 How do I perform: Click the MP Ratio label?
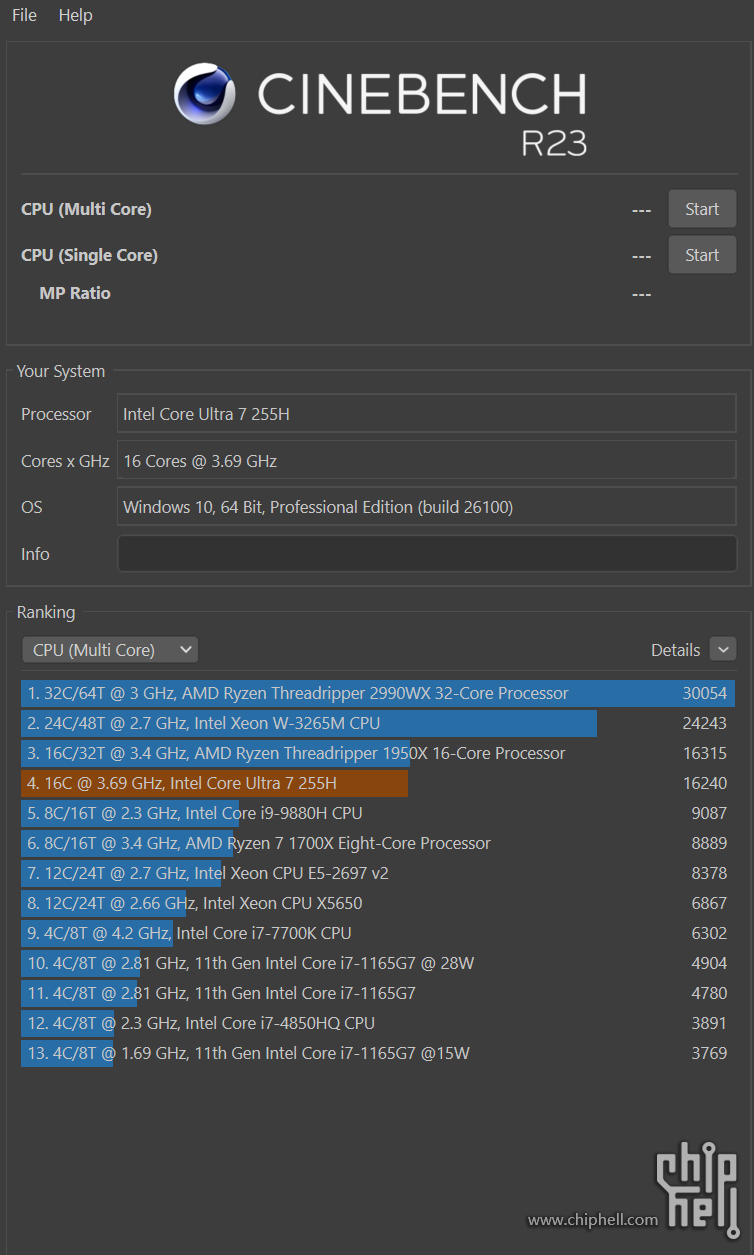coord(75,293)
